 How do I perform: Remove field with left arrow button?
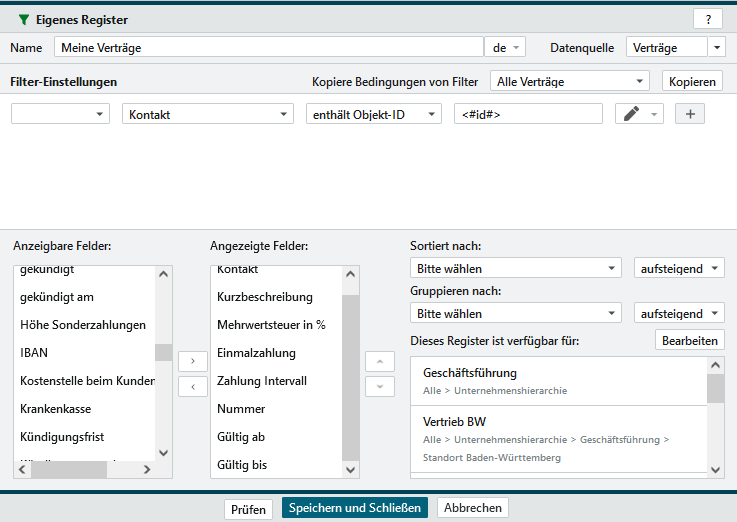pyautogui.click(x=192, y=386)
